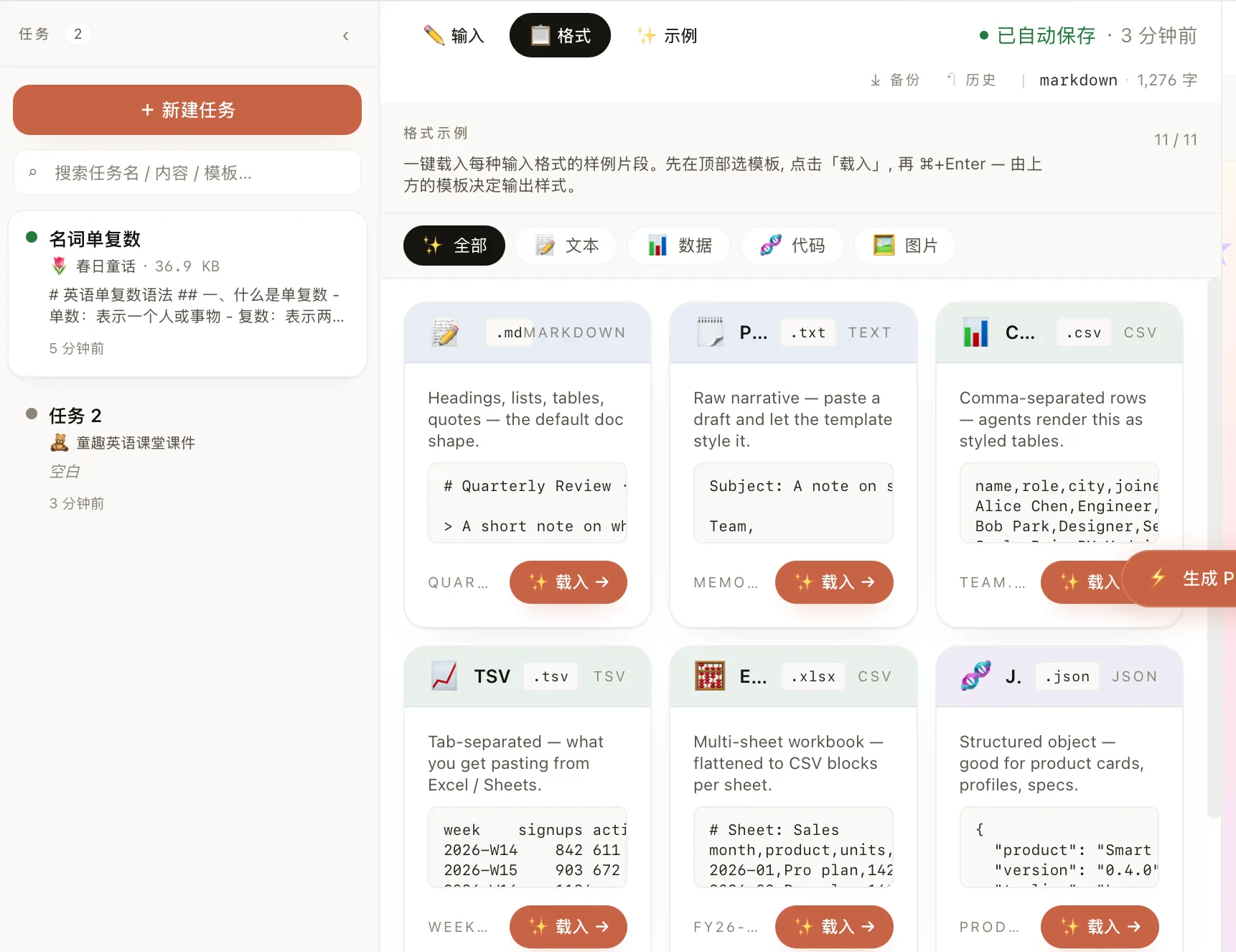This screenshot has height=952, width=1236.
Task: Click the Markdown card memo pencil icon
Action: (x=445, y=332)
